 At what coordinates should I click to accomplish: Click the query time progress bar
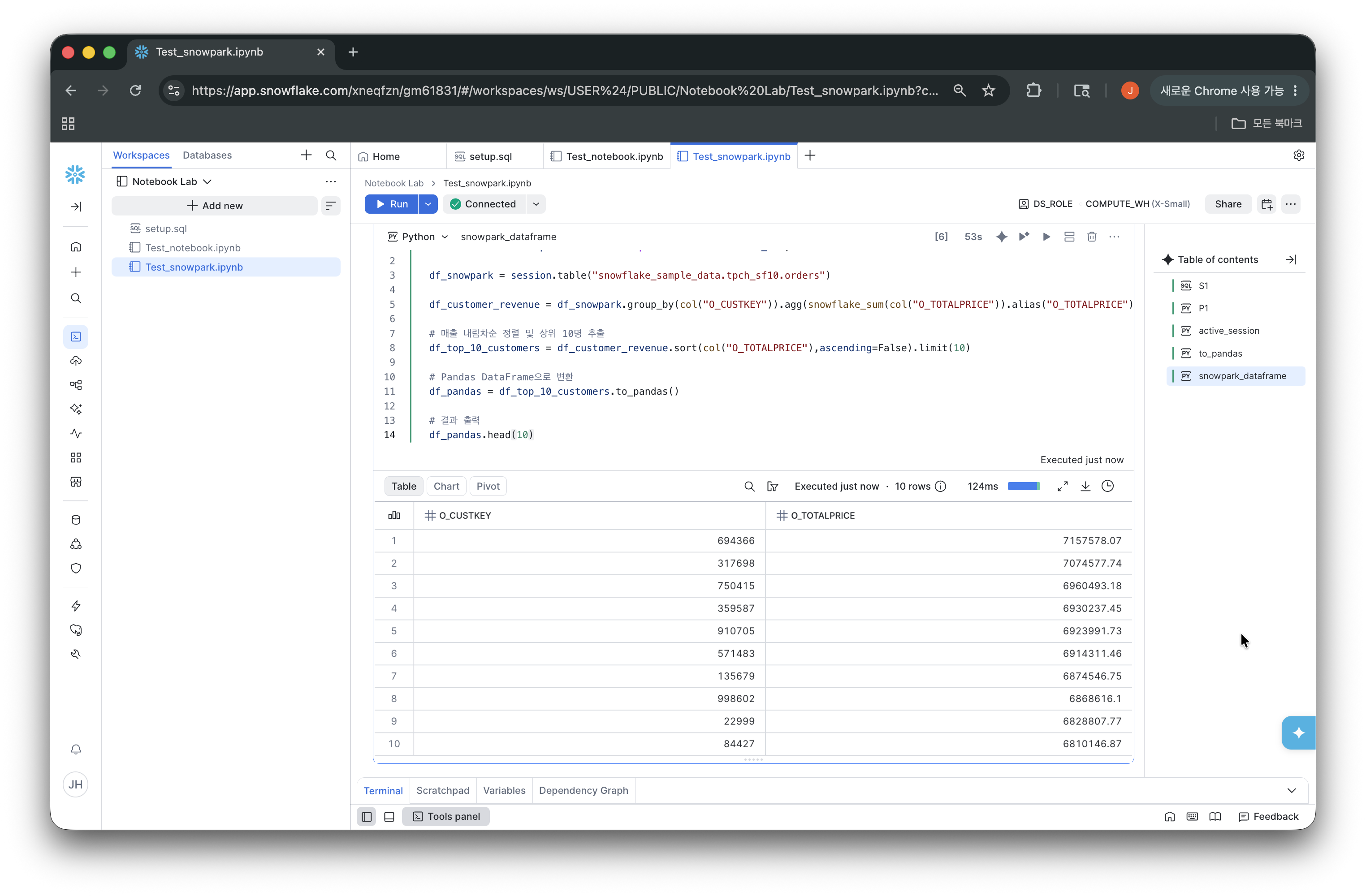click(x=1023, y=487)
